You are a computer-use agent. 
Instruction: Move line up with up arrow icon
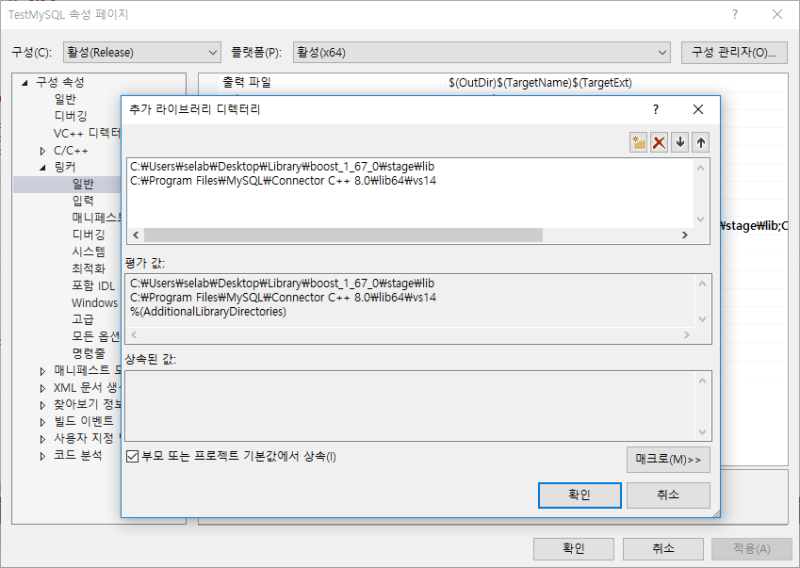(701, 142)
